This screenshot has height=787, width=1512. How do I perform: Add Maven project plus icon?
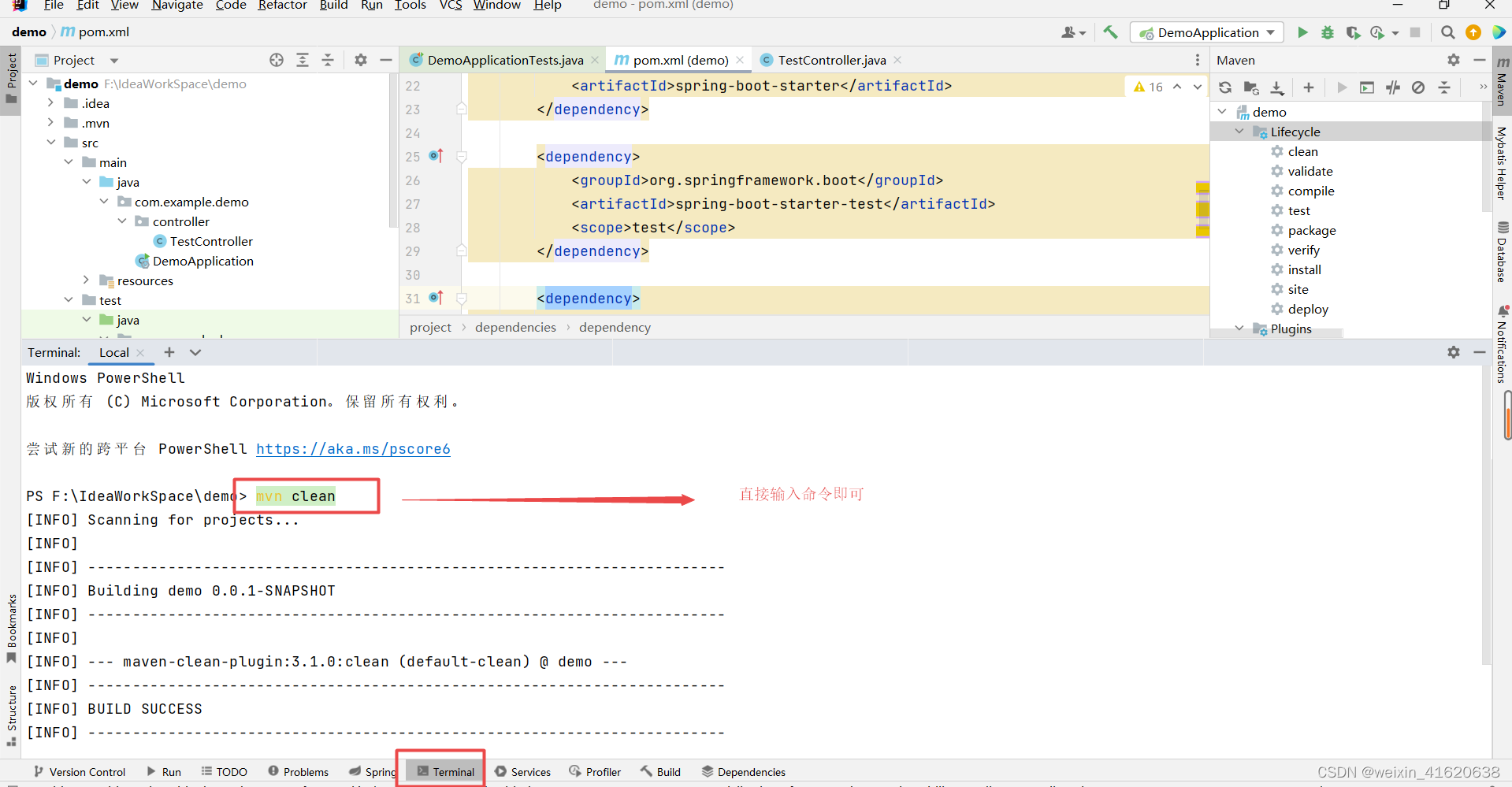pyautogui.click(x=1309, y=87)
